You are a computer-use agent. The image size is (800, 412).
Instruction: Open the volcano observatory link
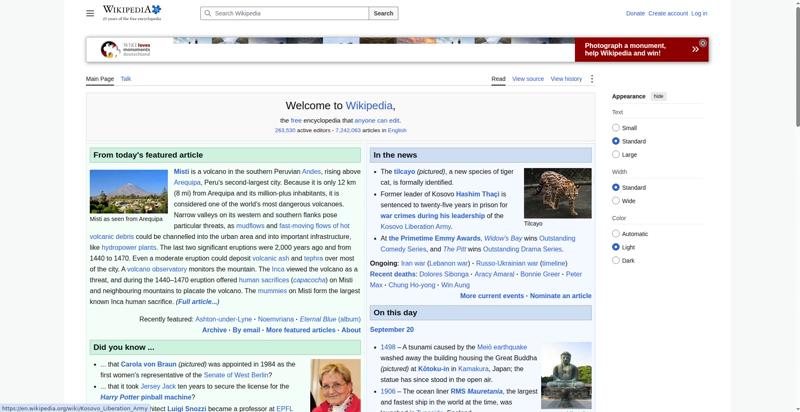click(157, 269)
